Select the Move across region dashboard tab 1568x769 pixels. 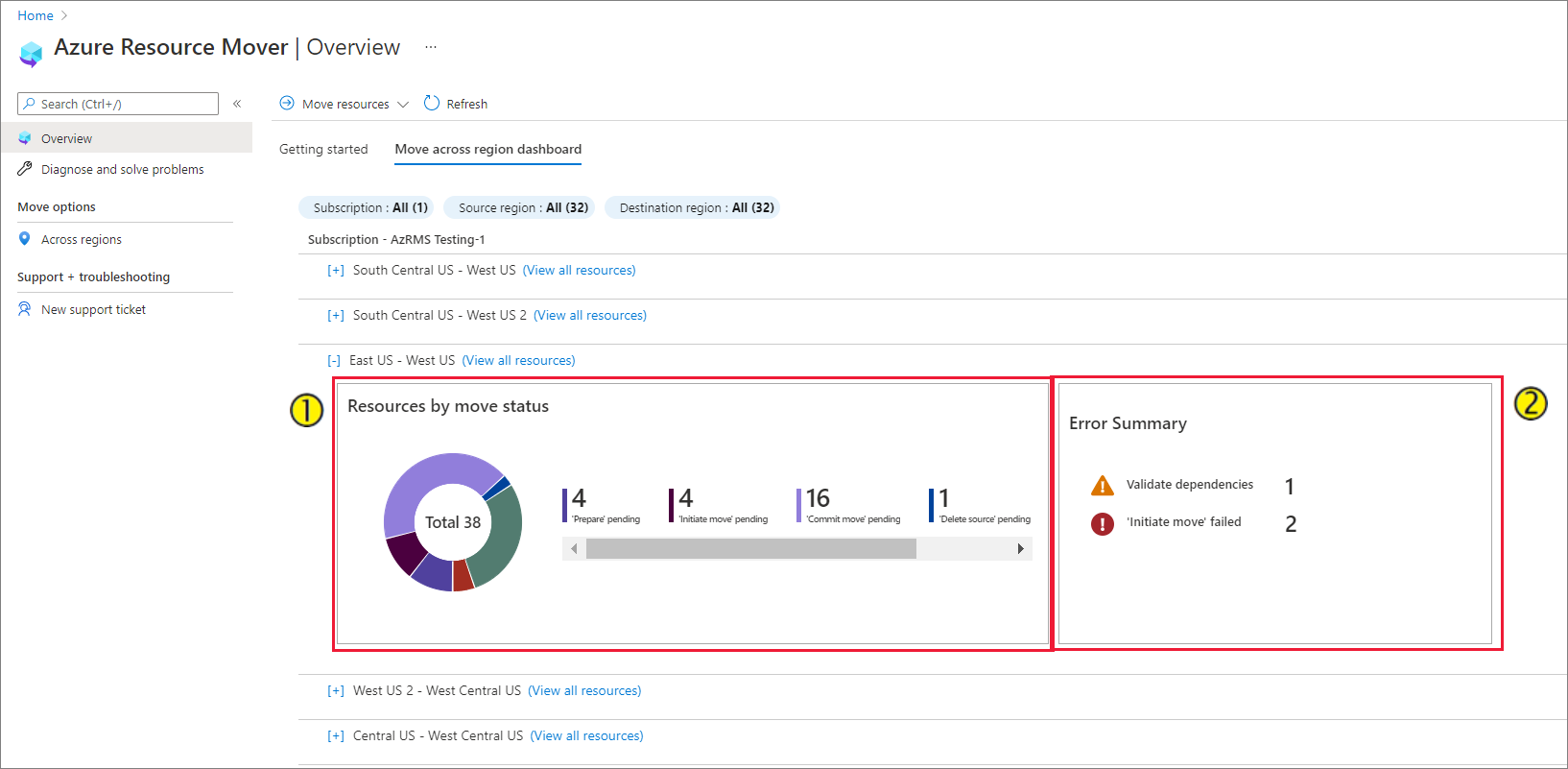[487, 149]
